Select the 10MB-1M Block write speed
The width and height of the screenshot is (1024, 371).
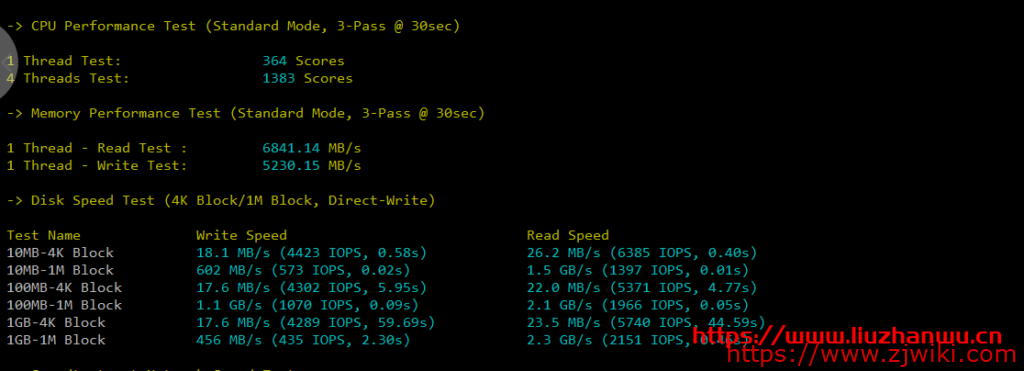click(x=303, y=270)
